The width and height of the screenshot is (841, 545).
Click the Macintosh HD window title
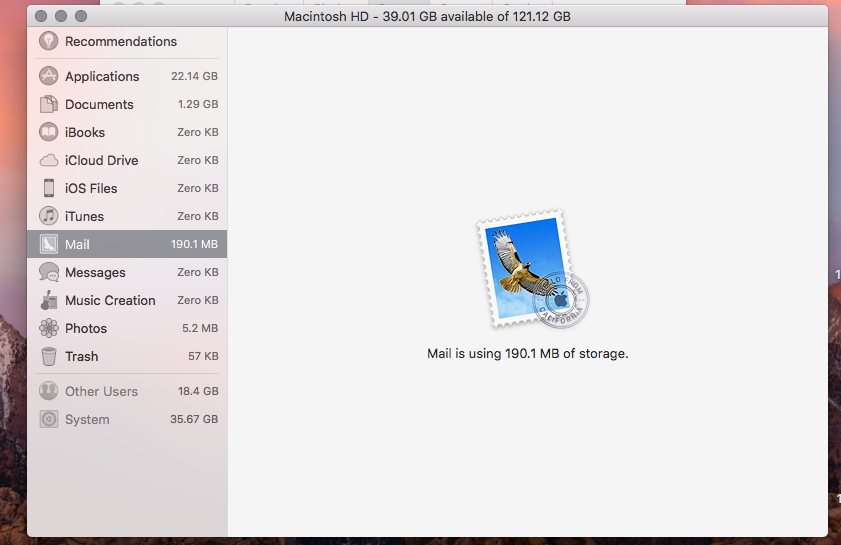[x=427, y=17]
